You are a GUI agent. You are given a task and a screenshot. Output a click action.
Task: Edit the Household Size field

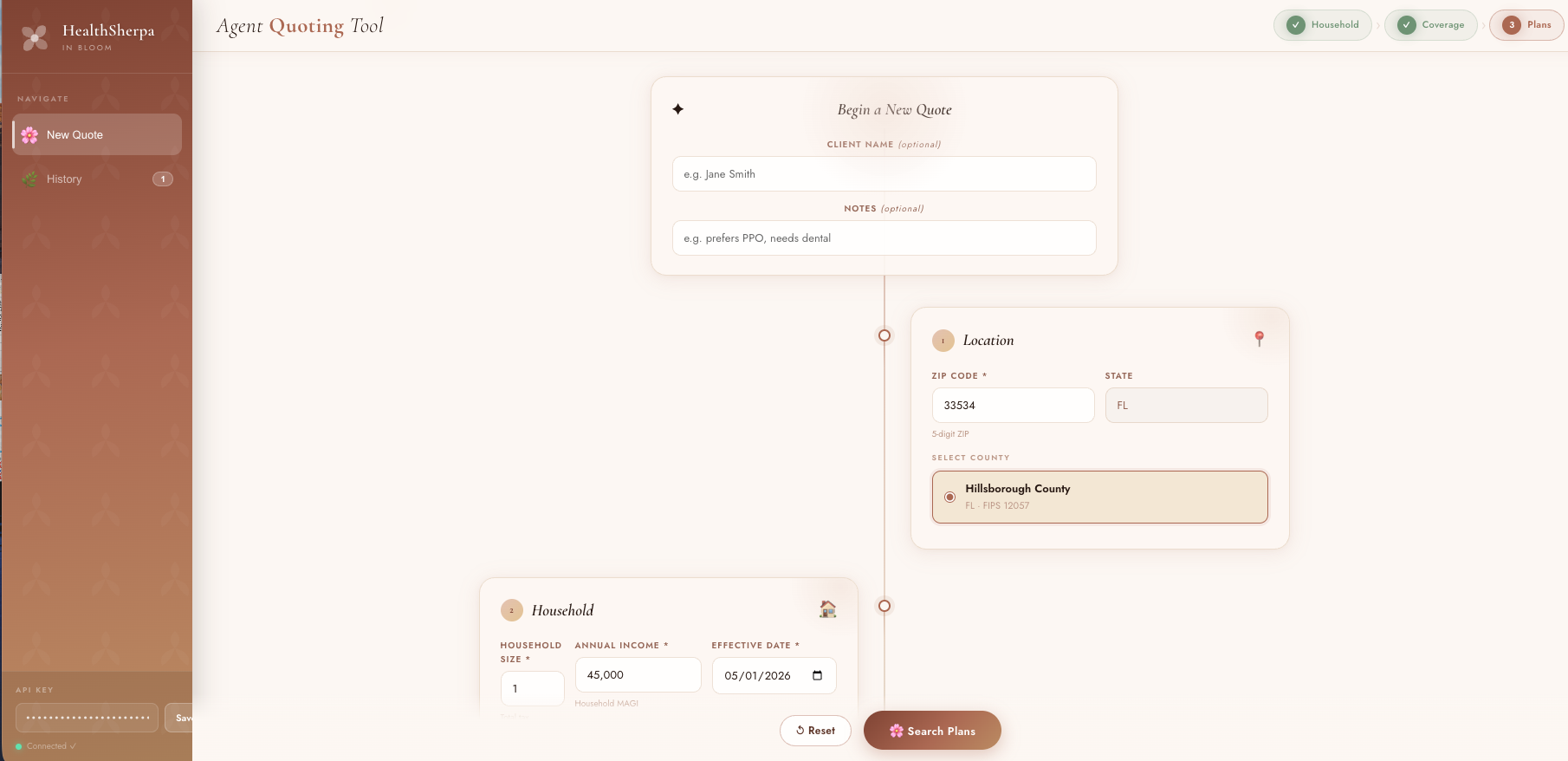[x=532, y=689]
